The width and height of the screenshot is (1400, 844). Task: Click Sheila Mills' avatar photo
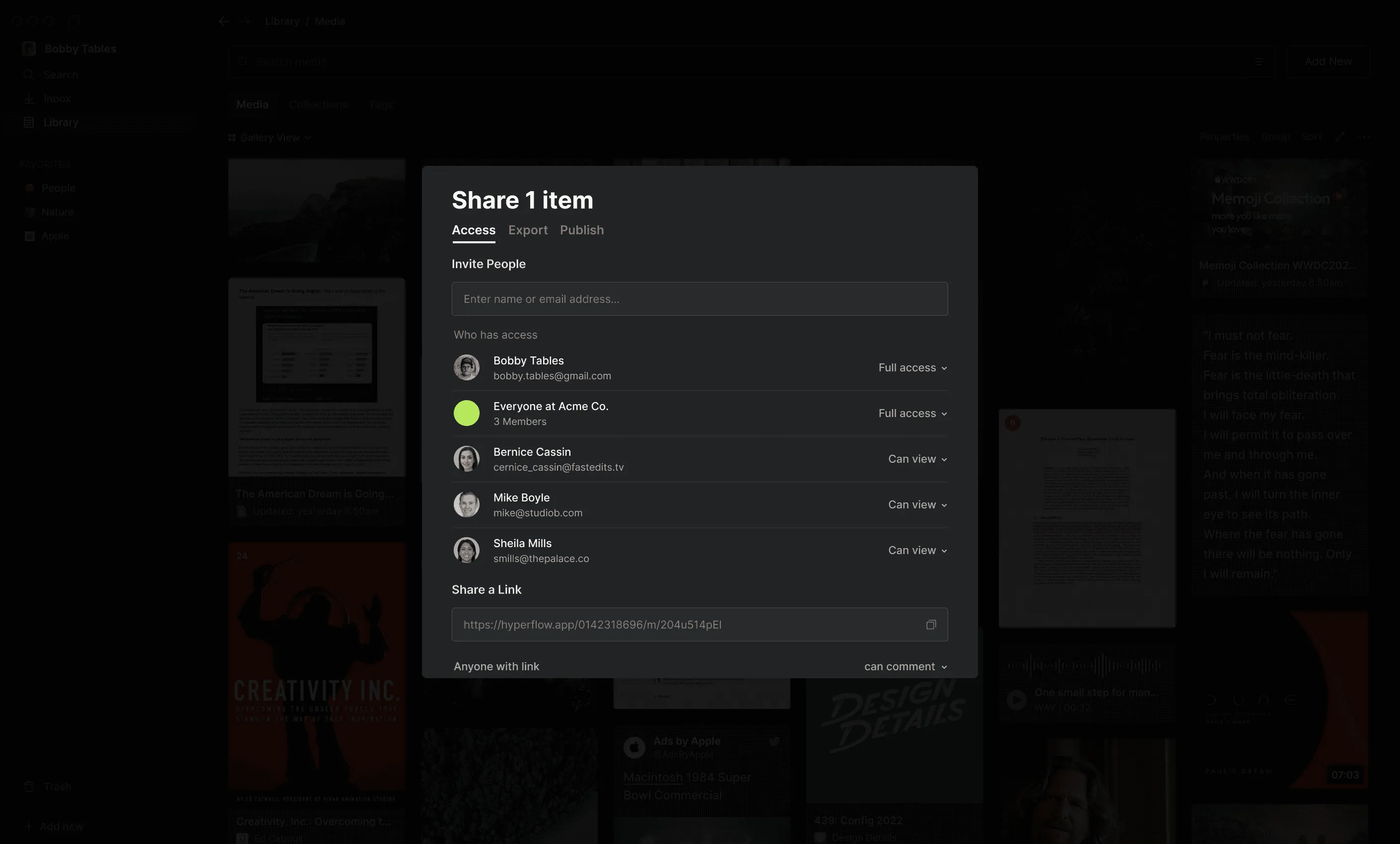467,550
